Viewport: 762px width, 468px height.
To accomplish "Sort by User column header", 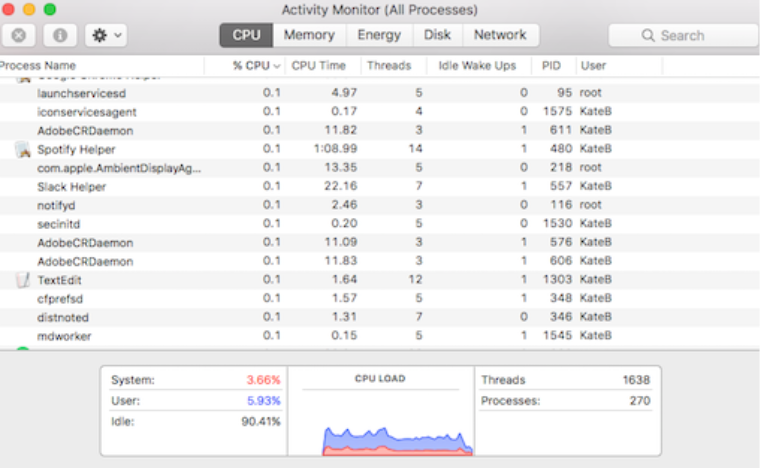I will click(593, 66).
